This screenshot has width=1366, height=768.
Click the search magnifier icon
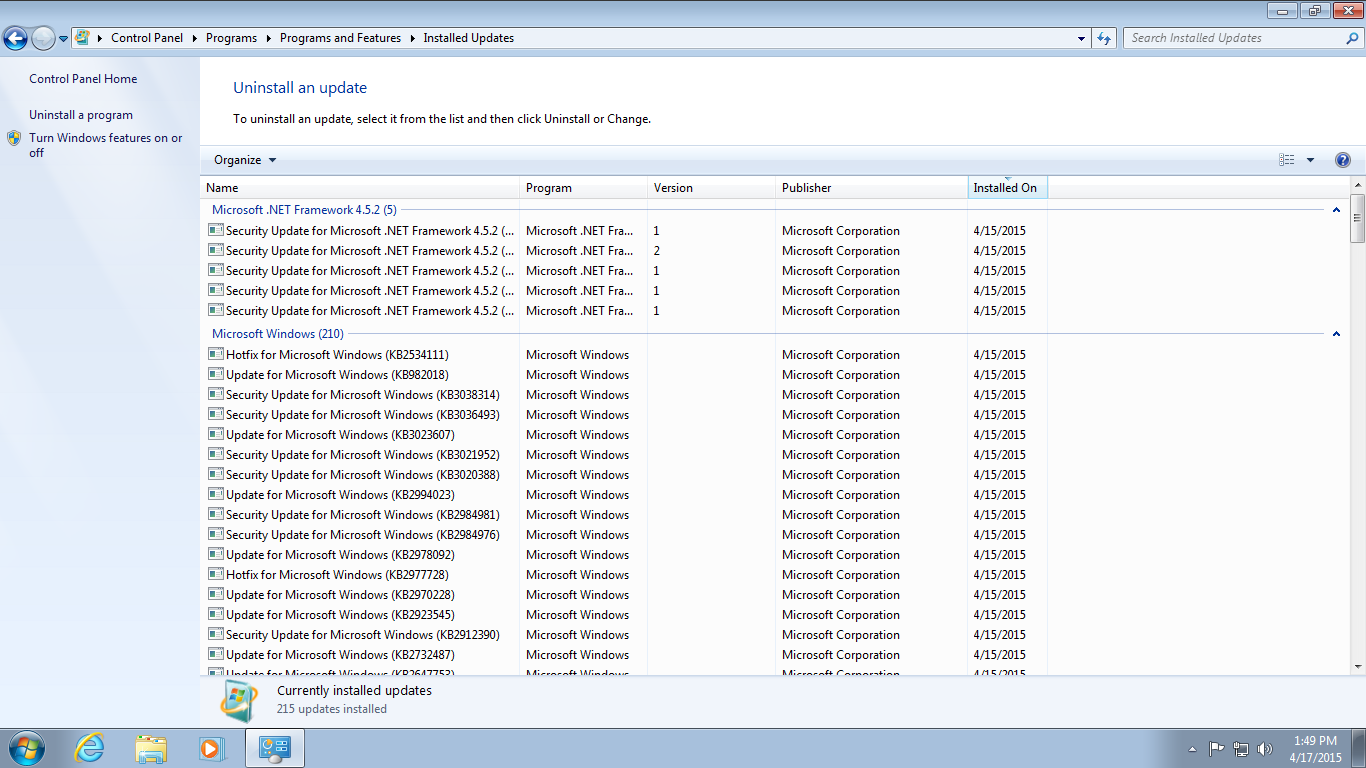[1353, 38]
